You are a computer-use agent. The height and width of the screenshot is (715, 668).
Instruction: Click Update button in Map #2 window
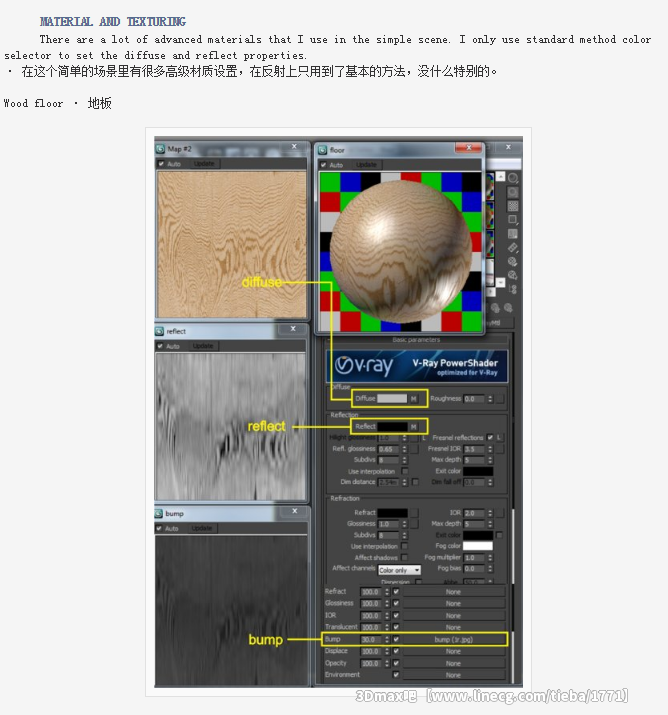204,164
